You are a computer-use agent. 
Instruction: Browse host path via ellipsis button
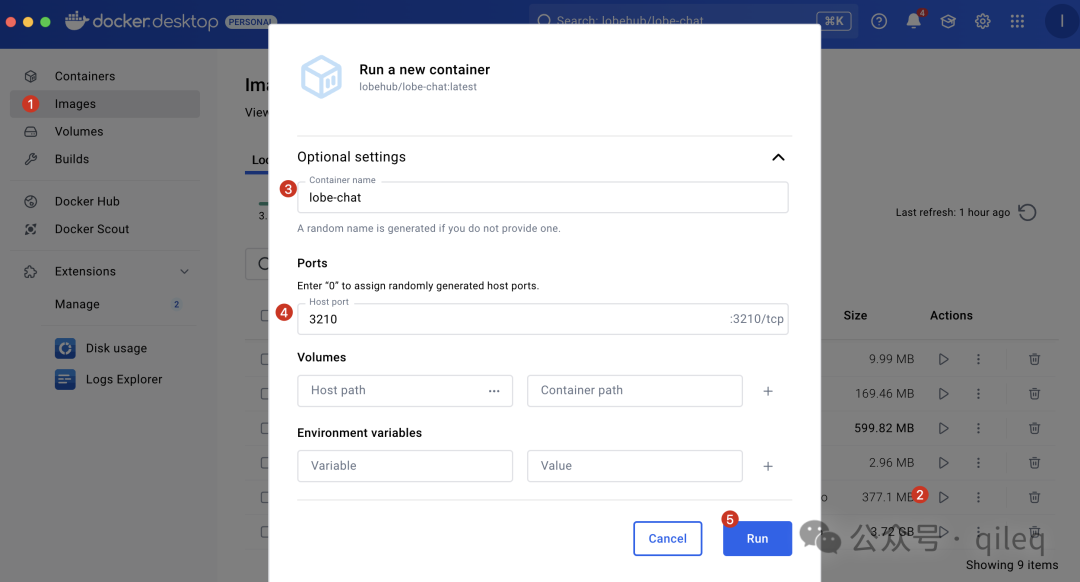(x=494, y=391)
